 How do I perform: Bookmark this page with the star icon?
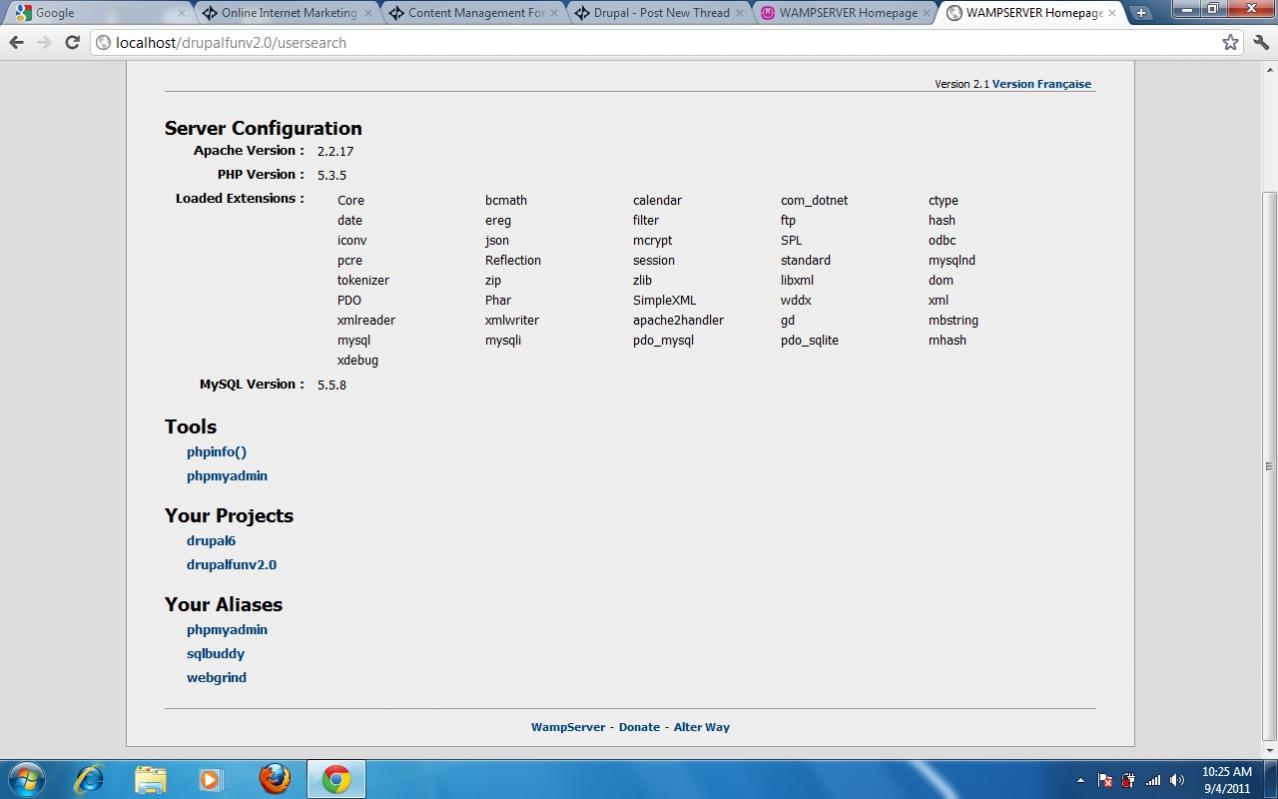pyautogui.click(x=1230, y=42)
